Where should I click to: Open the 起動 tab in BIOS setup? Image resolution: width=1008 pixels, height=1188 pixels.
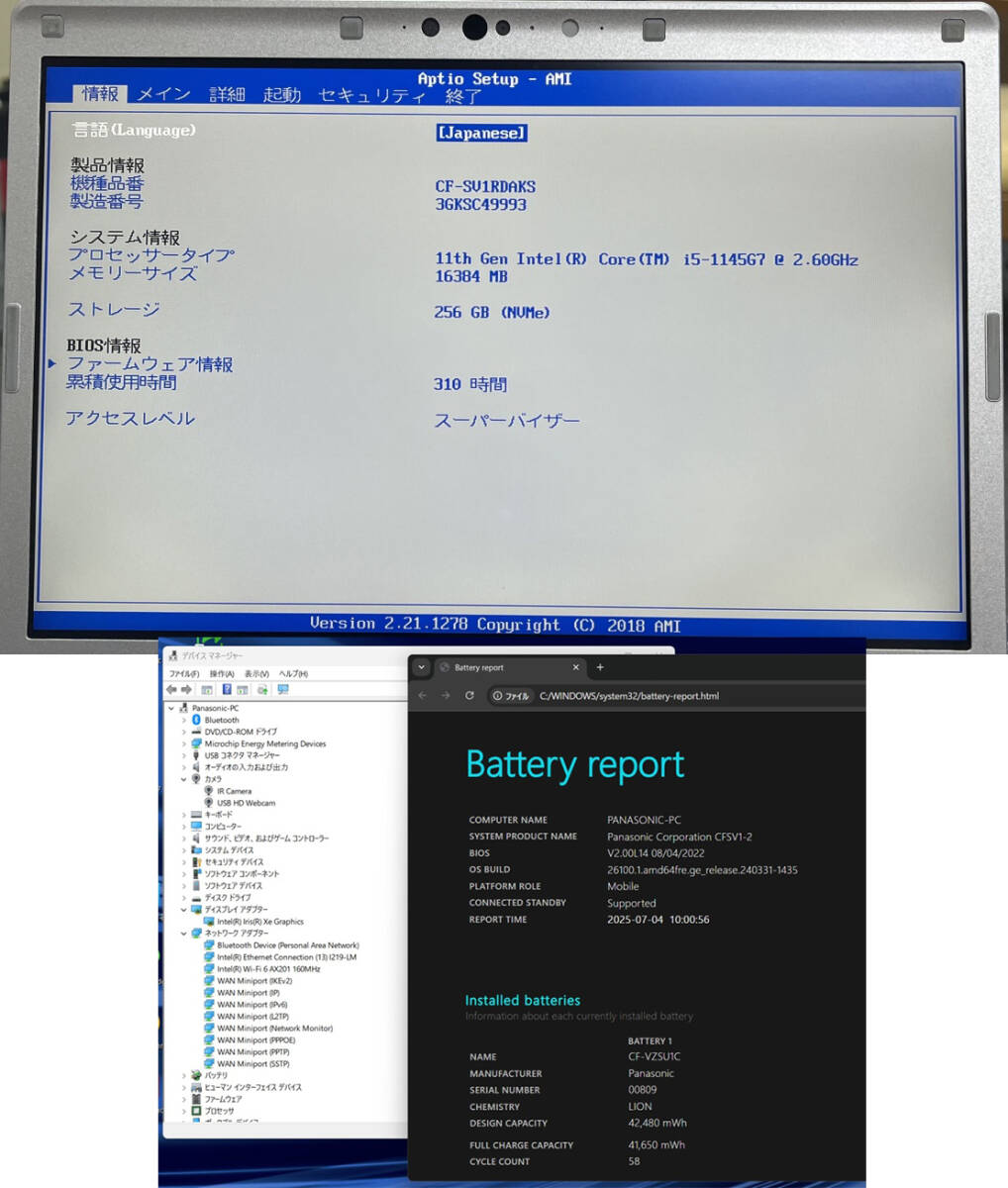pos(282,94)
